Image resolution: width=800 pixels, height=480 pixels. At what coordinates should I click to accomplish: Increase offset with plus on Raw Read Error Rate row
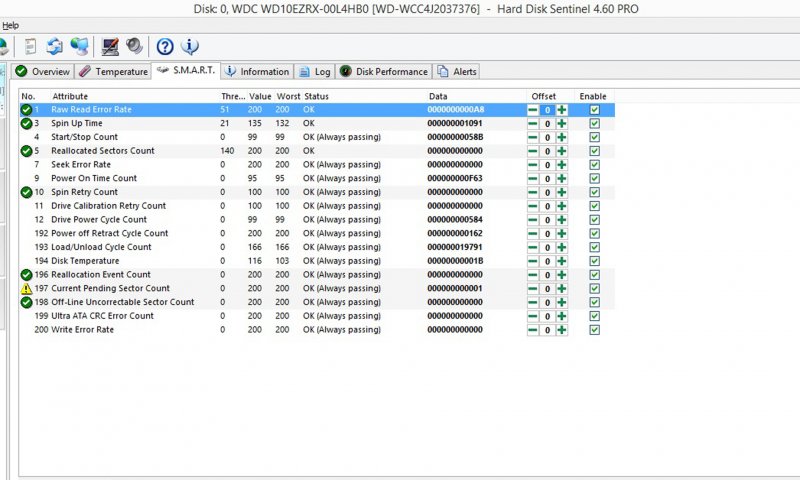(562, 110)
